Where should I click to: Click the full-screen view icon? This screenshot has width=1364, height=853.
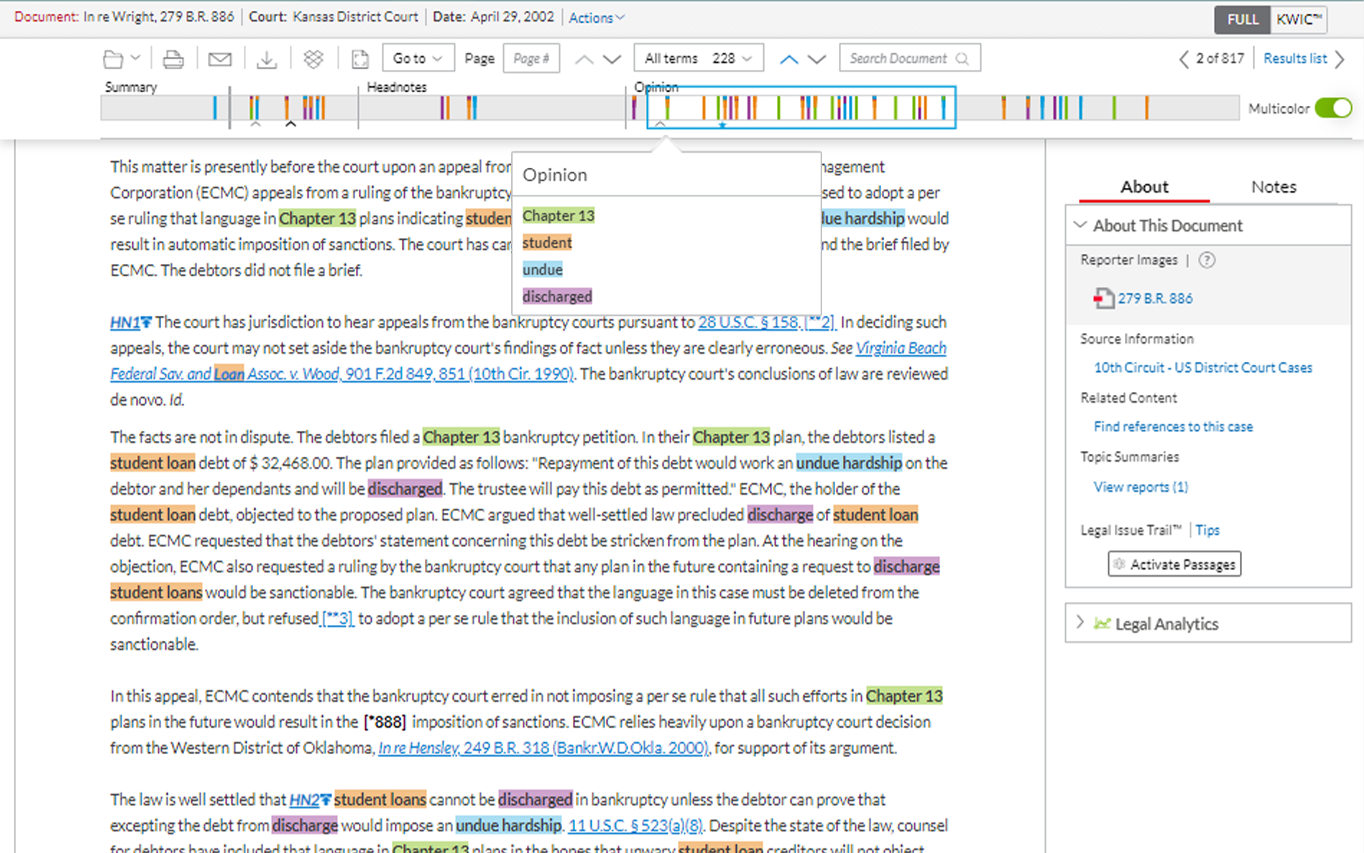pos(360,59)
